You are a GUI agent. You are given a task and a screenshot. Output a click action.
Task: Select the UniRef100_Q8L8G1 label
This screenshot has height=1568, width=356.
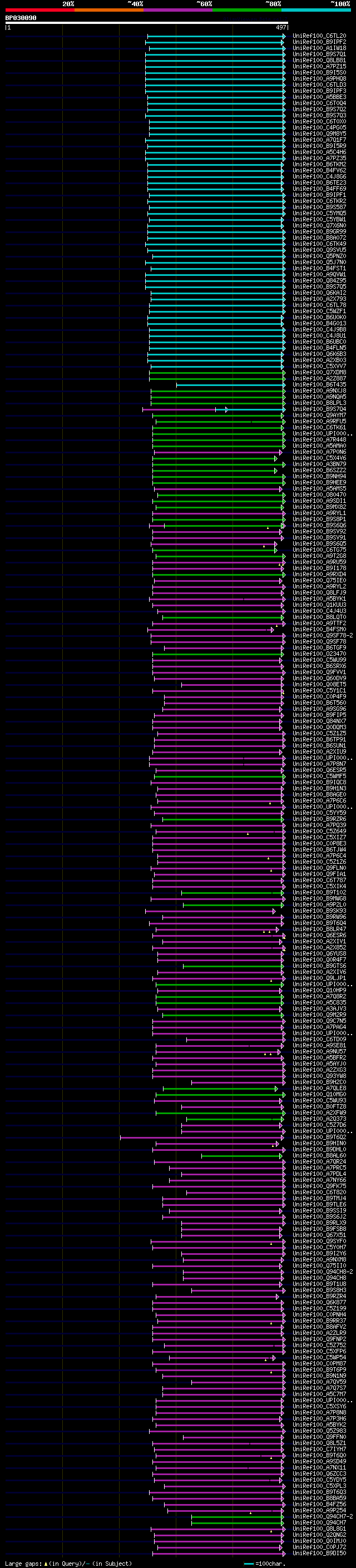coord(319,1529)
